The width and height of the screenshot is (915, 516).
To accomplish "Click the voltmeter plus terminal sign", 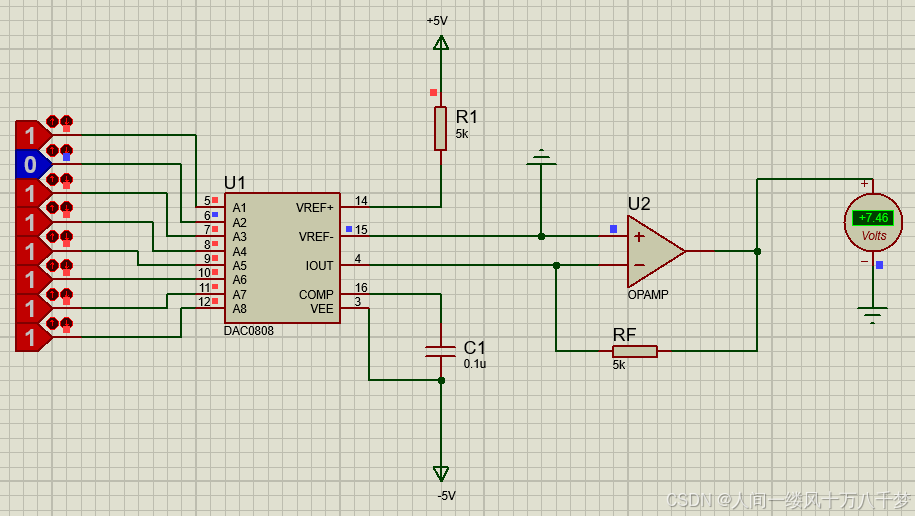I will 864,183.
